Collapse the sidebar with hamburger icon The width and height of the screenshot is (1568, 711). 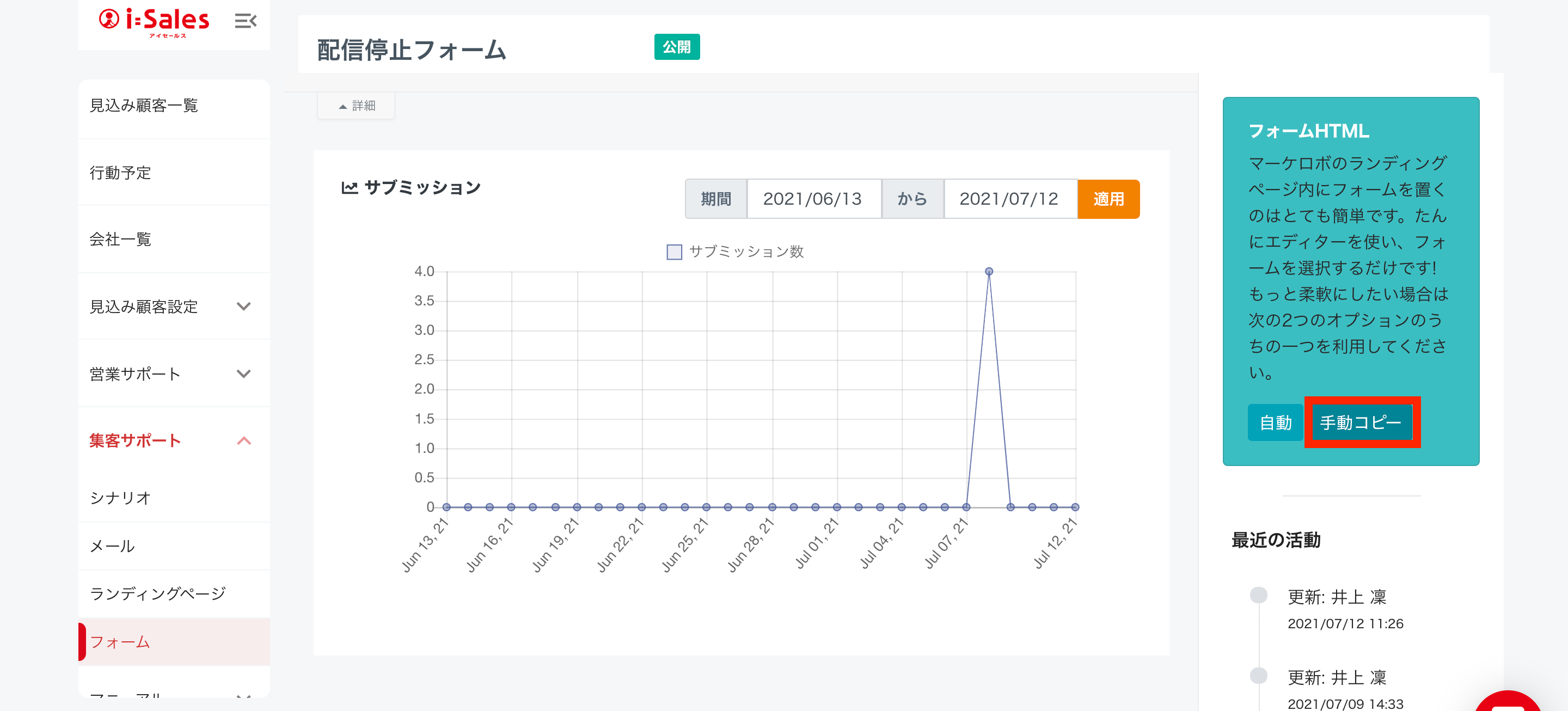pos(246,21)
